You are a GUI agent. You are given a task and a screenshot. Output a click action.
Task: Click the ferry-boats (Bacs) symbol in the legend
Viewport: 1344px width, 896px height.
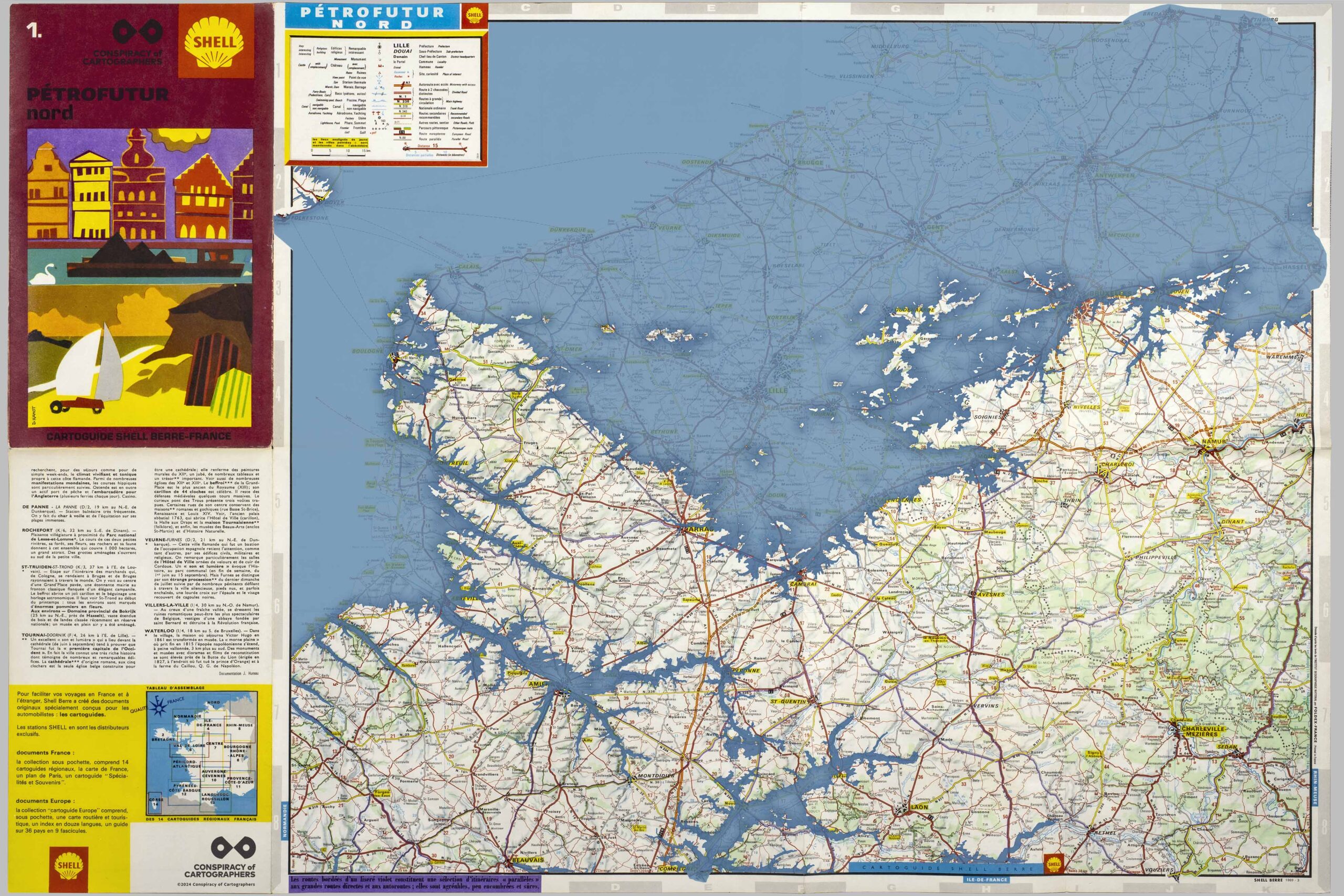377,93
